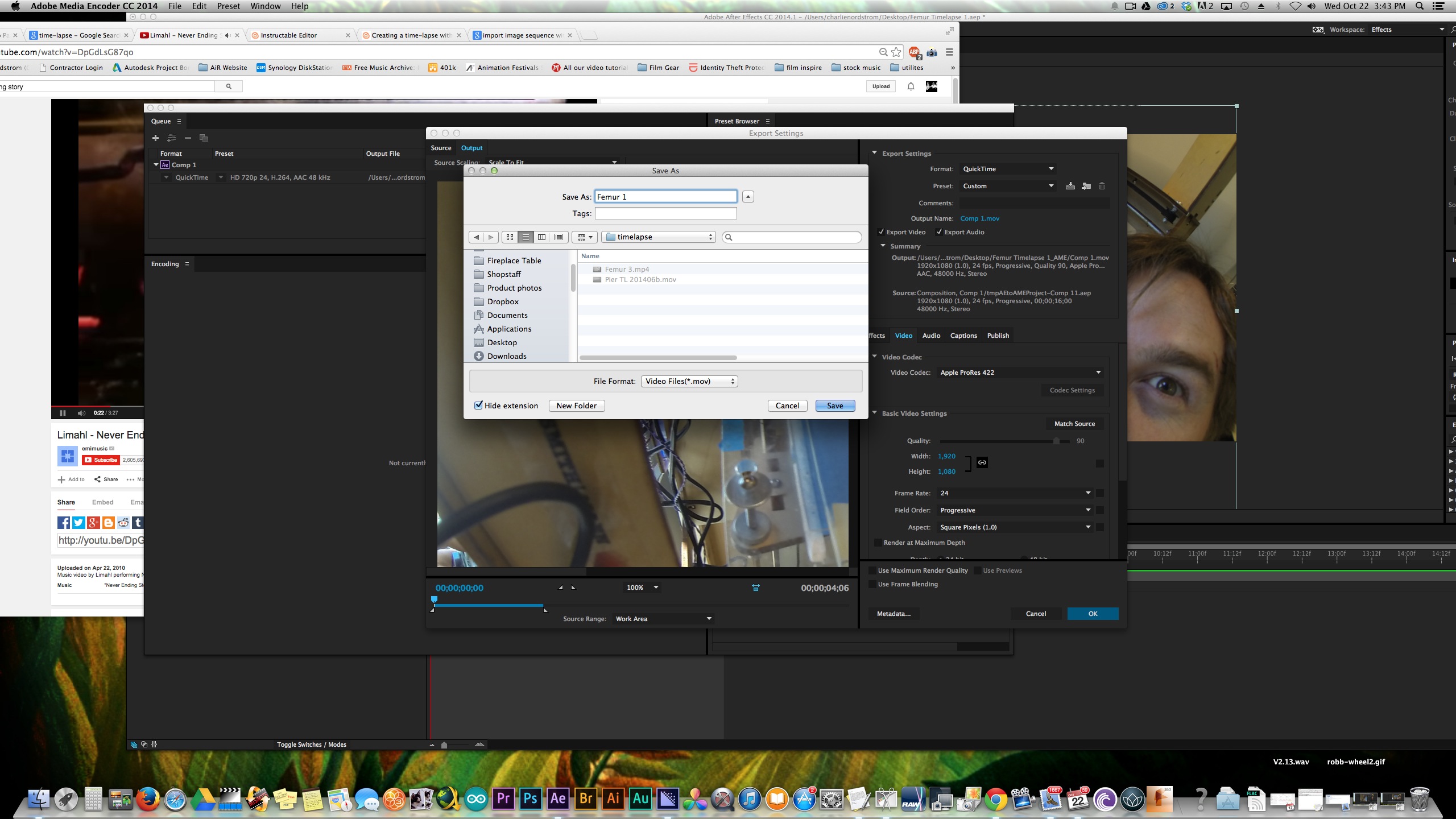Click Delete Preset trash icon
Image resolution: width=1456 pixels, height=819 pixels.
tap(1102, 186)
